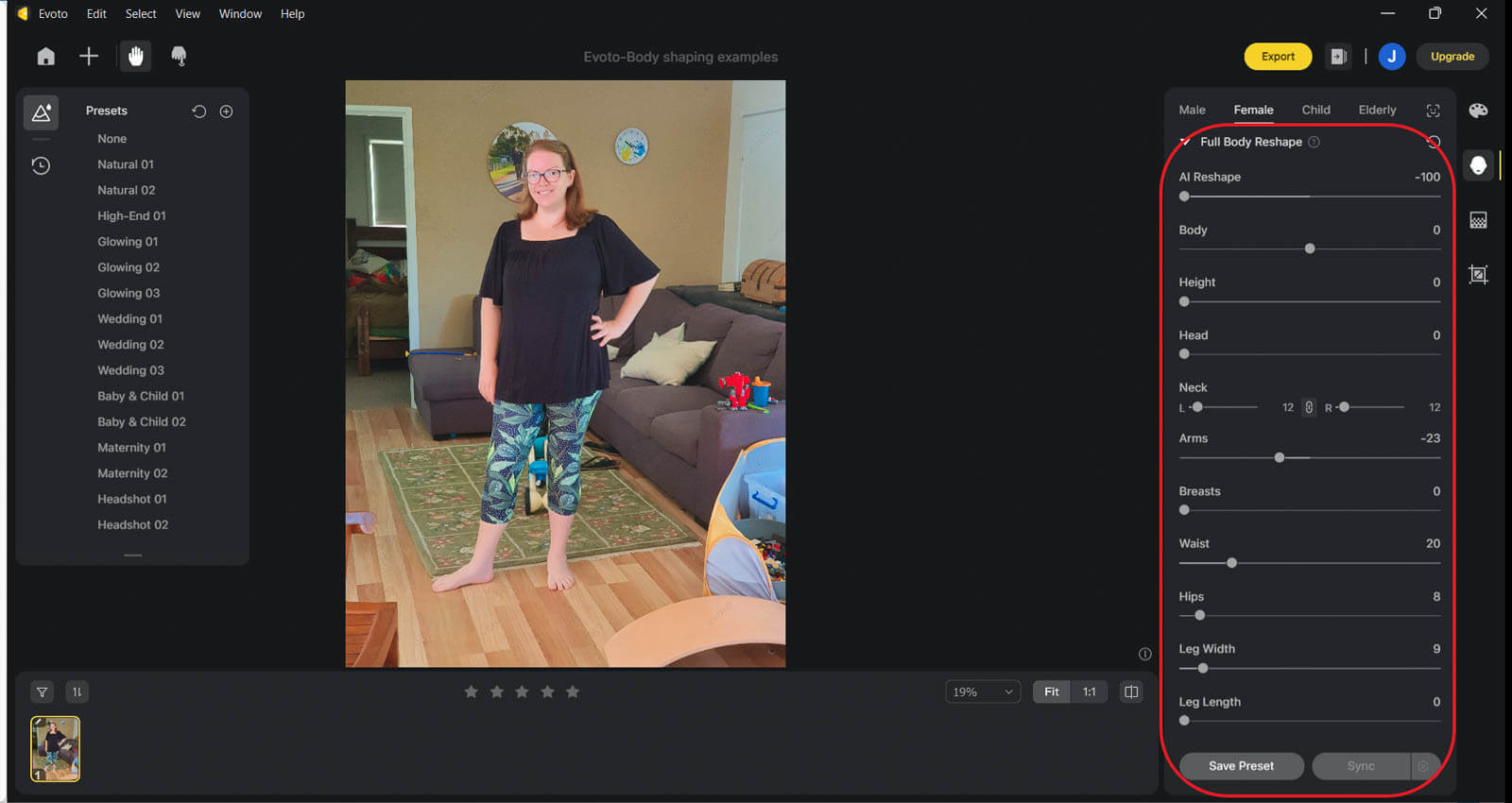Select the Hand pan tool
Screen dimensions: 1512x803
point(135,57)
